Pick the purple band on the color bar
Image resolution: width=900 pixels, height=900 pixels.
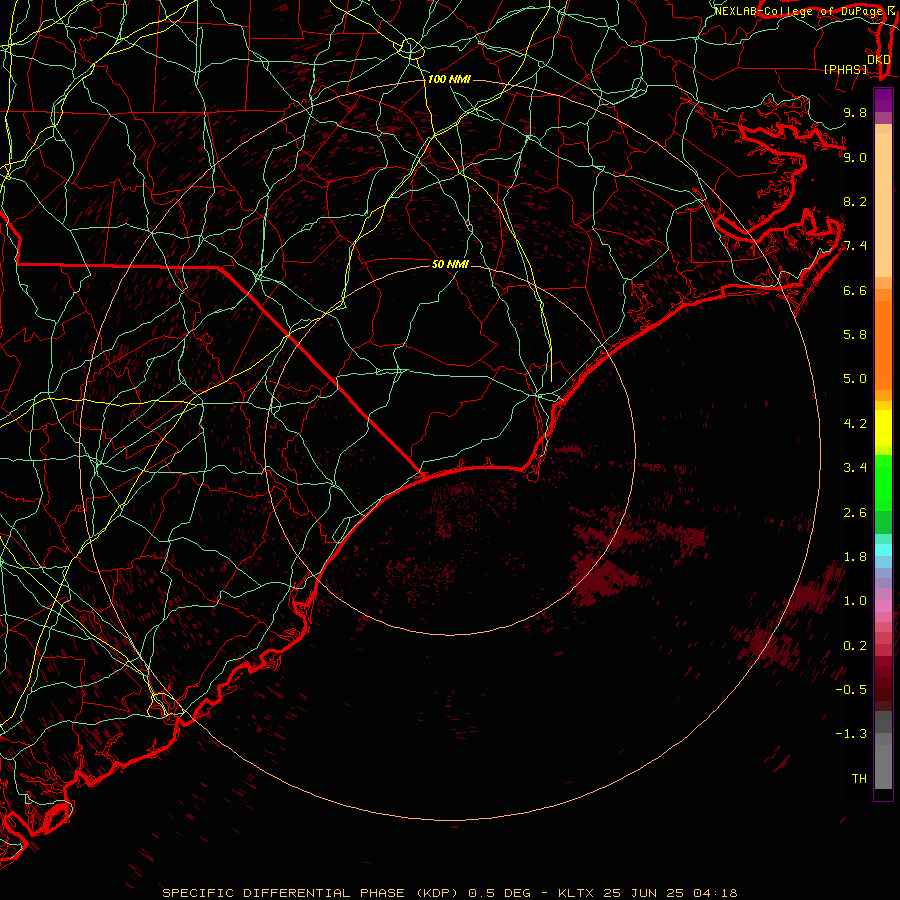(883, 100)
